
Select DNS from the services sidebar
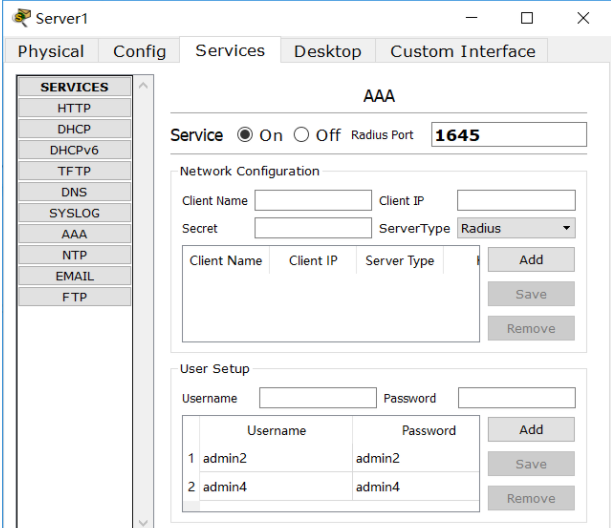pos(74,192)
